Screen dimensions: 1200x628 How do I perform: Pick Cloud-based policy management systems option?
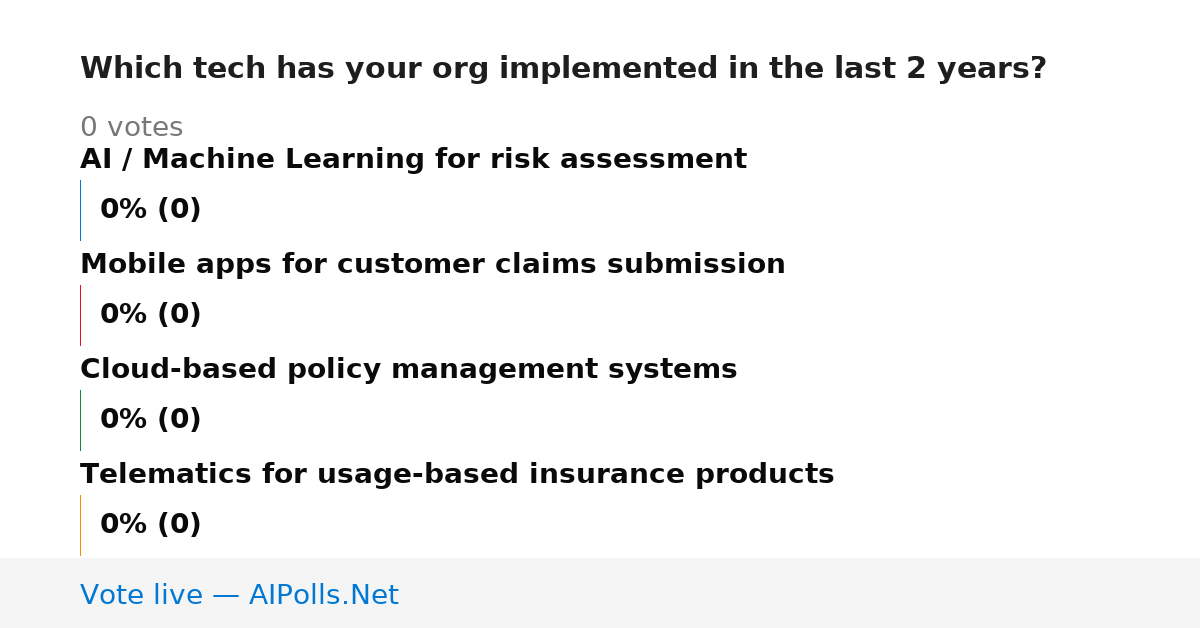(x=408, y=370)
